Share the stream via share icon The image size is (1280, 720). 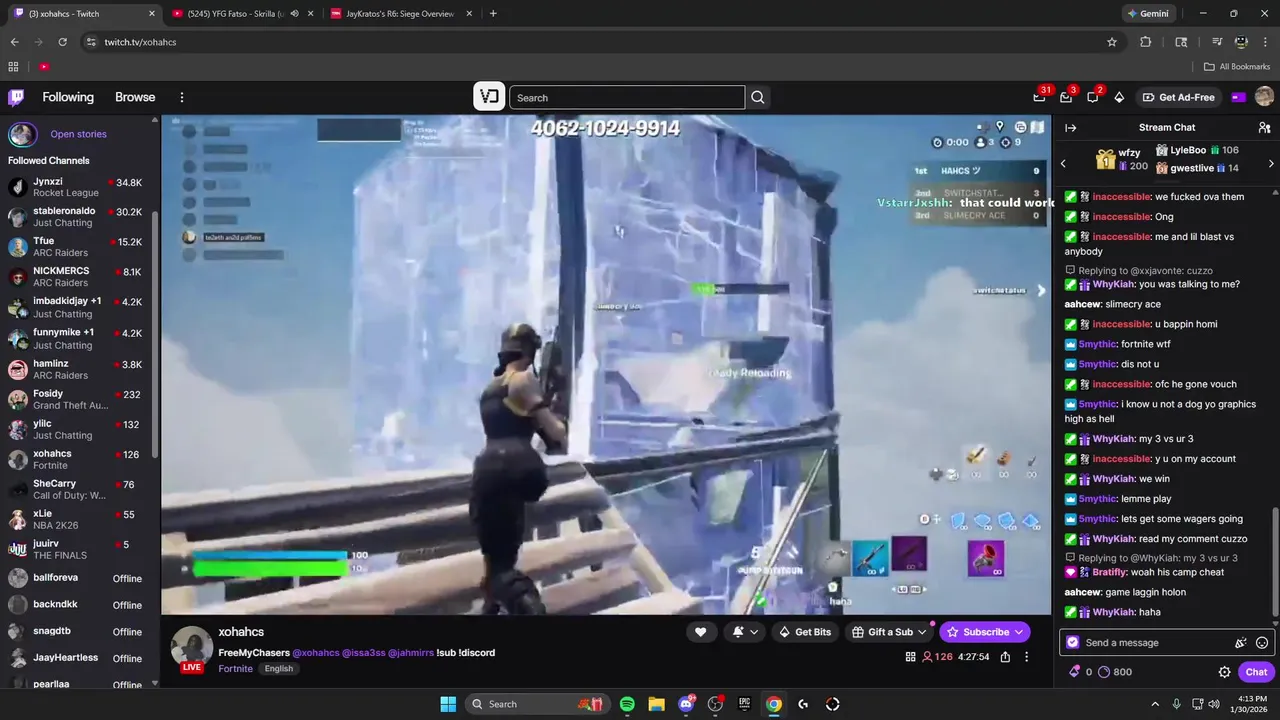tap(1005, 657)
